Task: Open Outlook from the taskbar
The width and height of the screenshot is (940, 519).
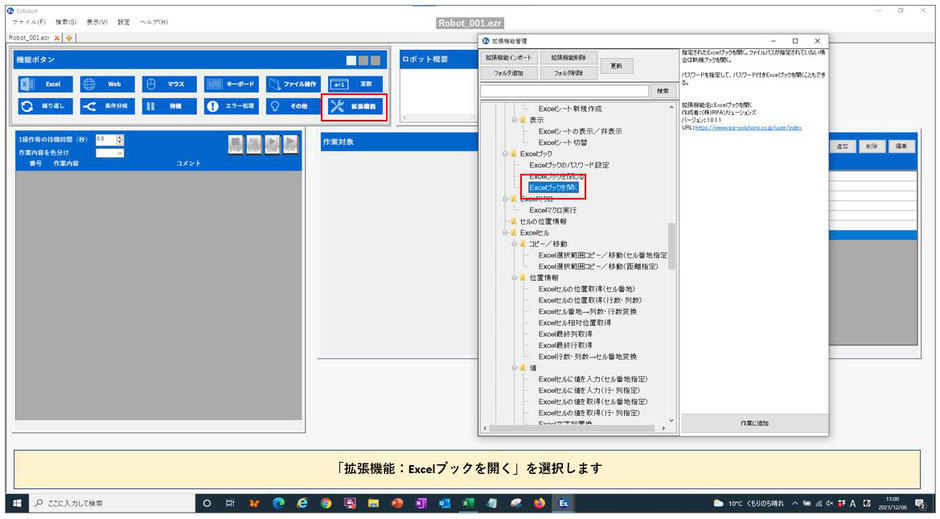Action: pyautogui.click(x=444, y=503)
